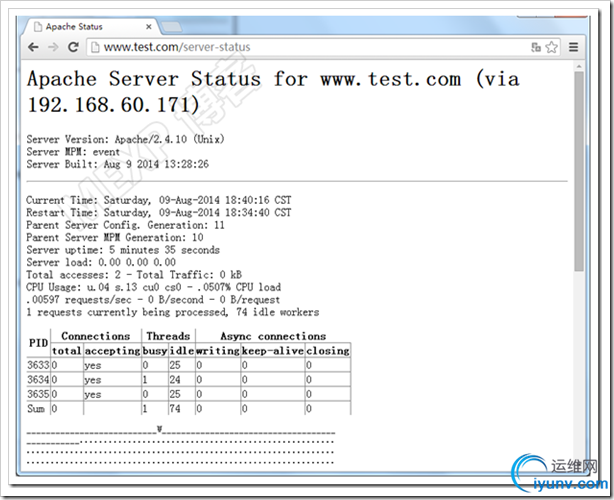614x500 pixels.
Task: Click the PID column header
Action: click(38, 343)
